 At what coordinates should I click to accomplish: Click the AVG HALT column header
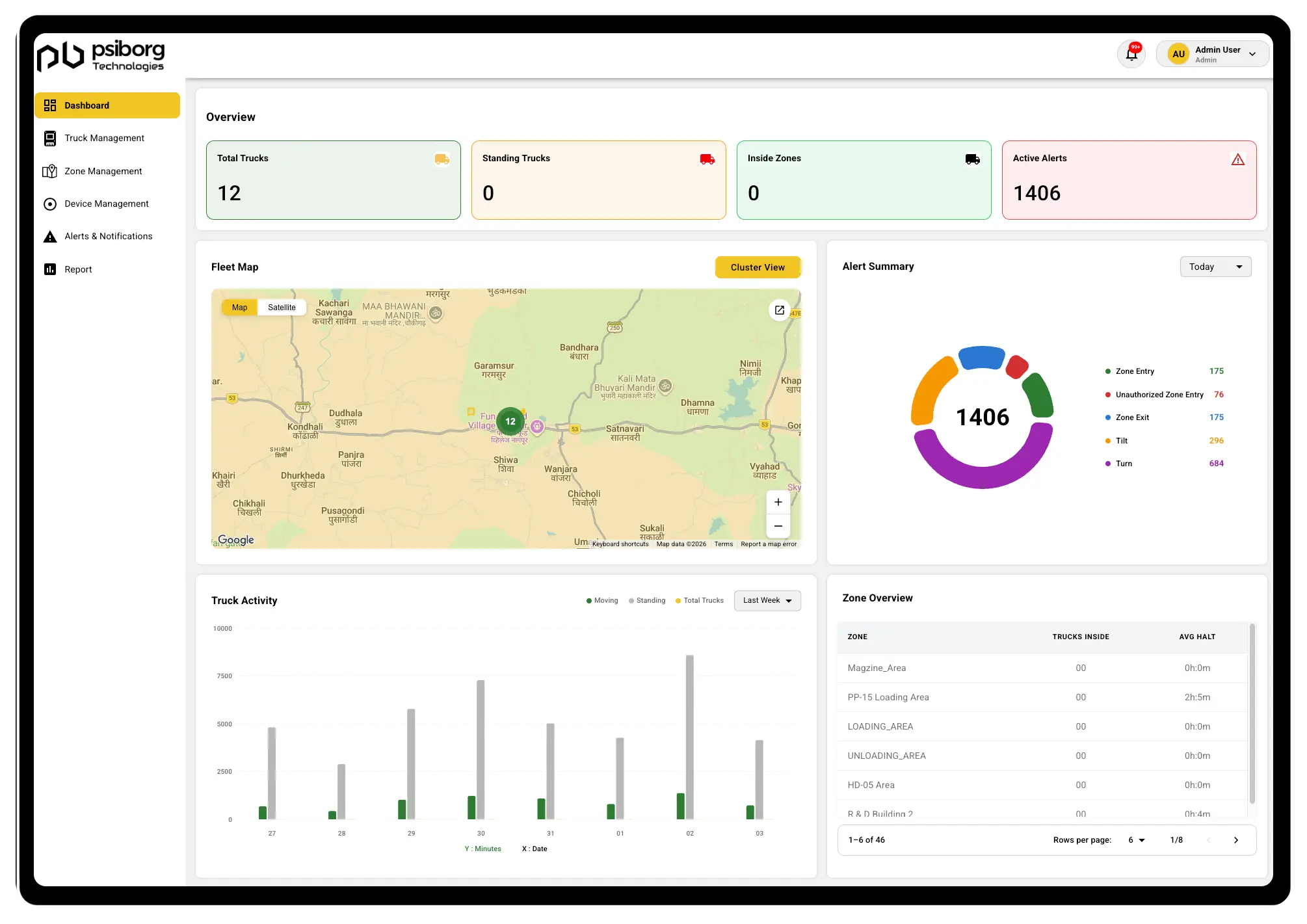[1197, 637]
